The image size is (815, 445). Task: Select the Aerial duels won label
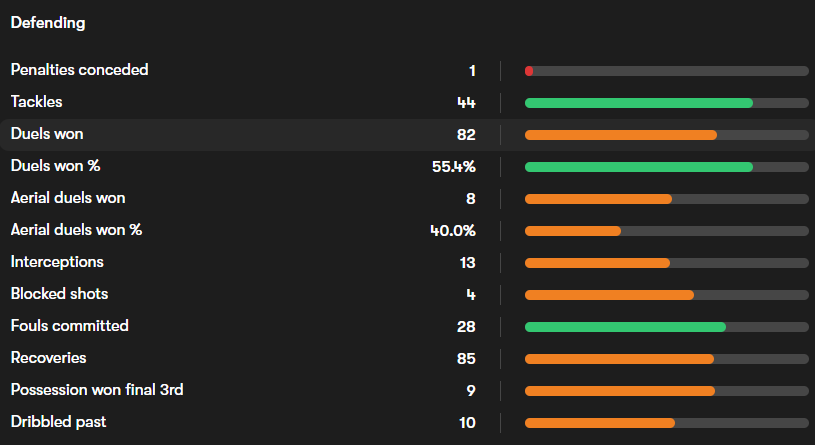point(68,198)
